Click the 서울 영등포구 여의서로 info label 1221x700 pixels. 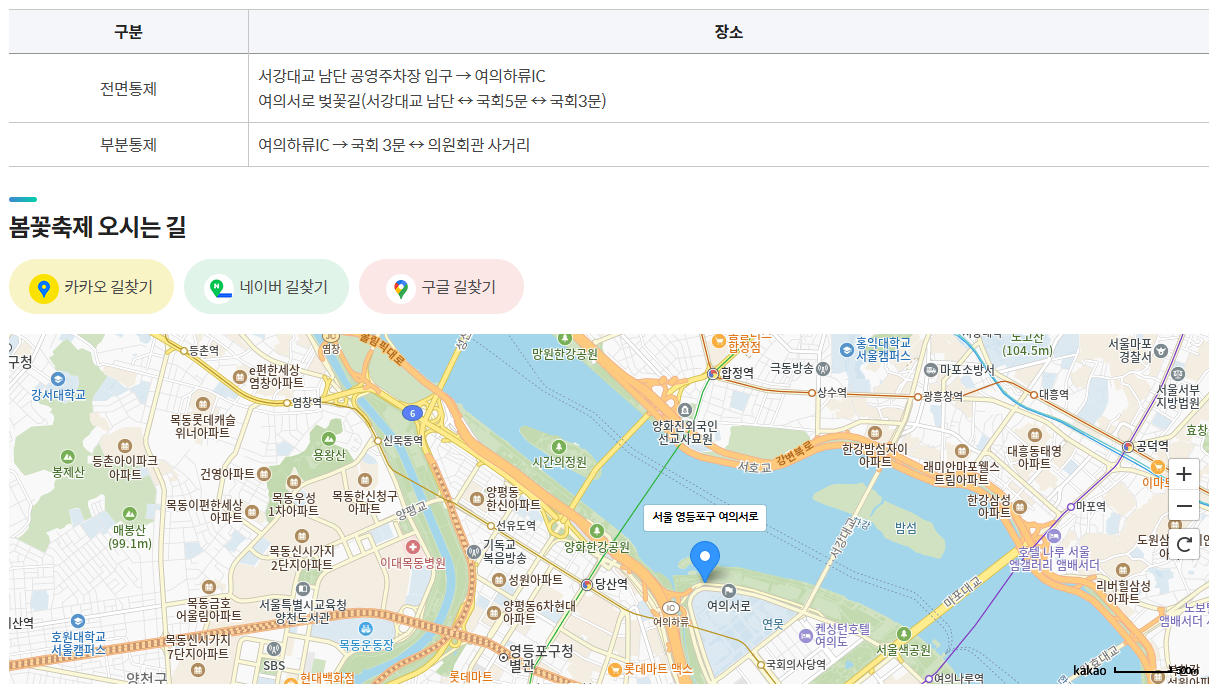pos(705,517)
